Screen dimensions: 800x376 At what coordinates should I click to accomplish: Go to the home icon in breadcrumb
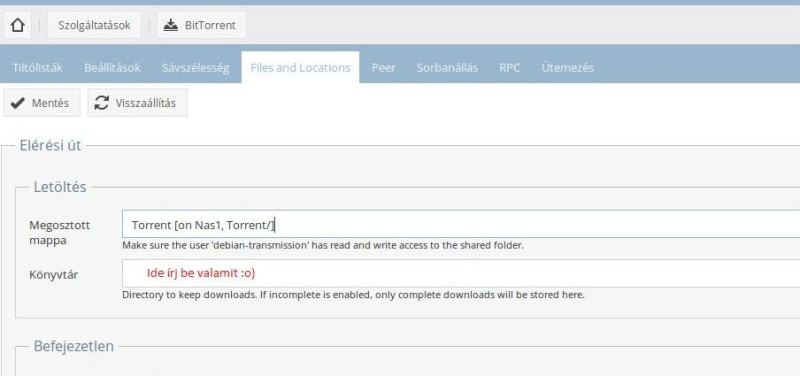pyautogui.click(x=17, y=25)
